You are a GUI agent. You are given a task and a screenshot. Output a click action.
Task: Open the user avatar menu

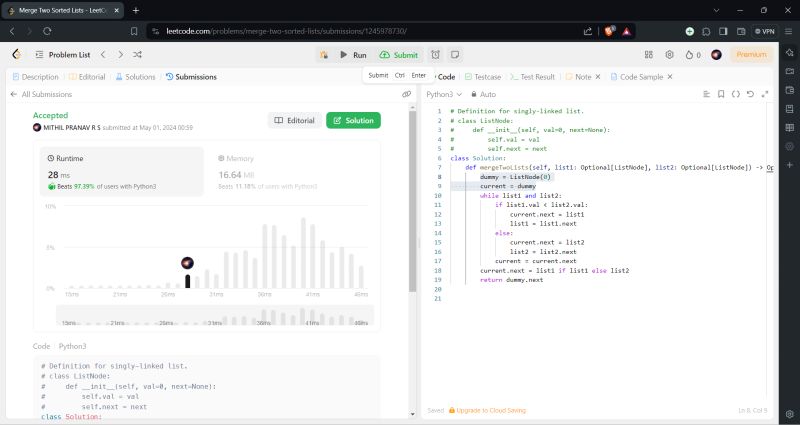716,55
